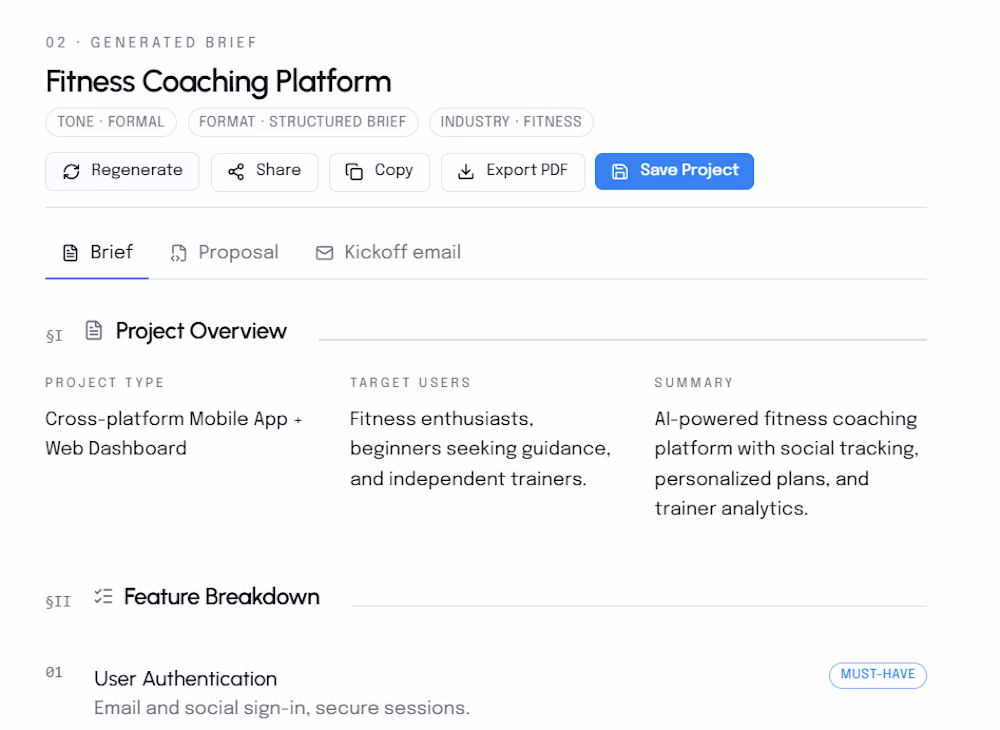Click the User Authentication feature title

(x=186, y=679)
